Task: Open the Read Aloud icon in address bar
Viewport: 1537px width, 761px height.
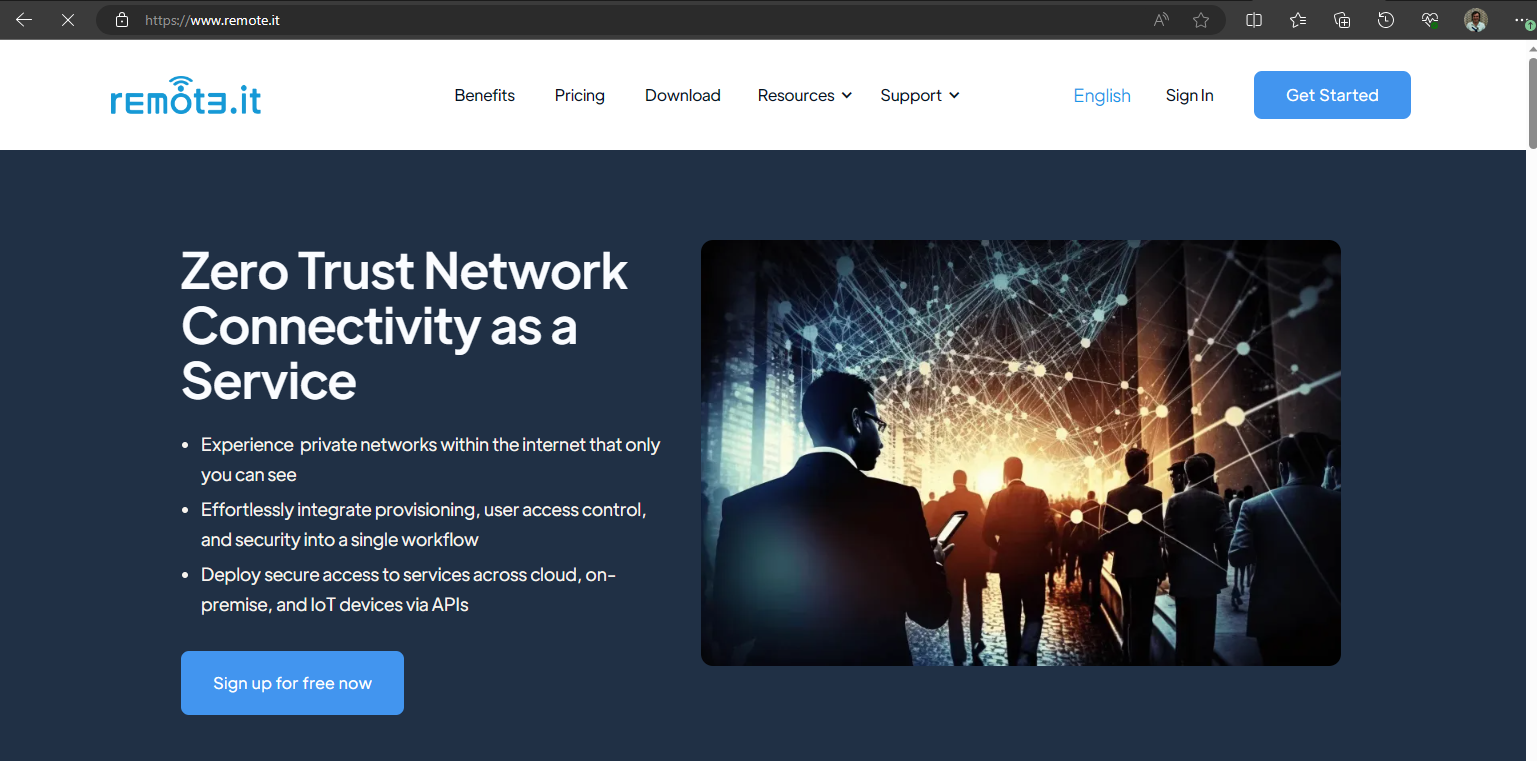Action: coord(1161,19)
